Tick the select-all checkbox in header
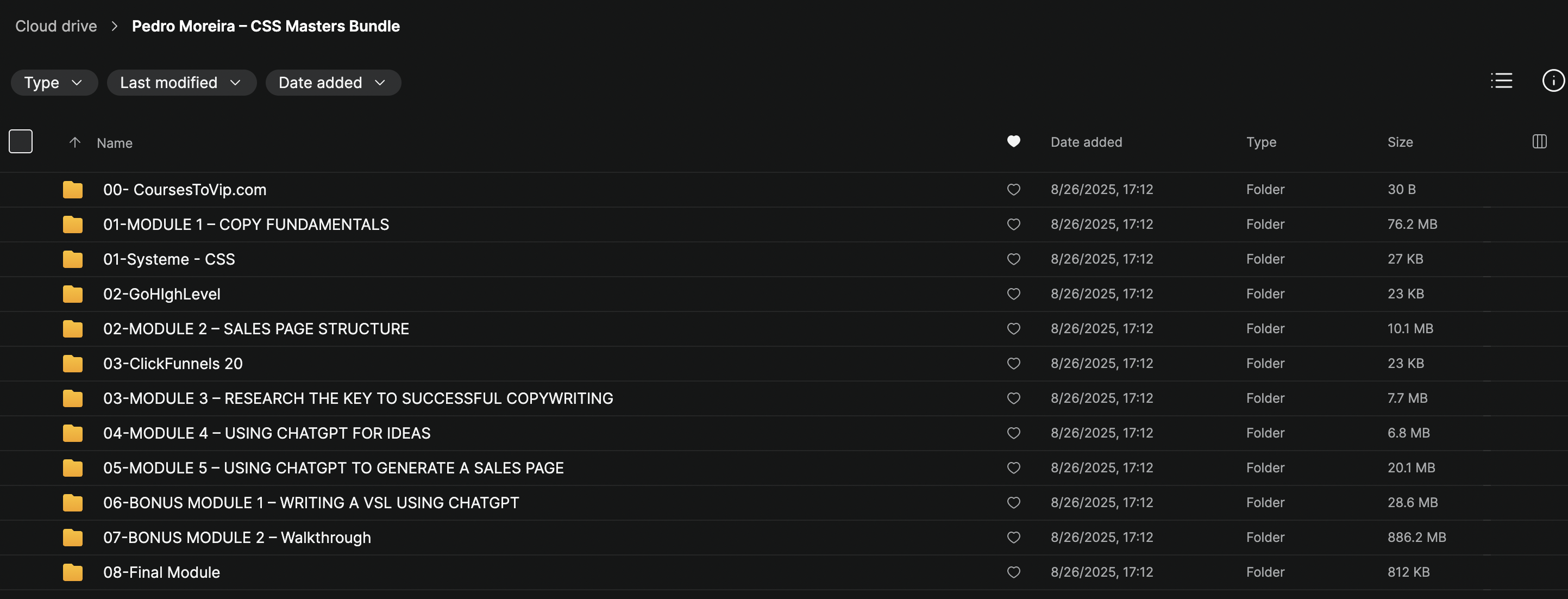 (x=21, y=142)
